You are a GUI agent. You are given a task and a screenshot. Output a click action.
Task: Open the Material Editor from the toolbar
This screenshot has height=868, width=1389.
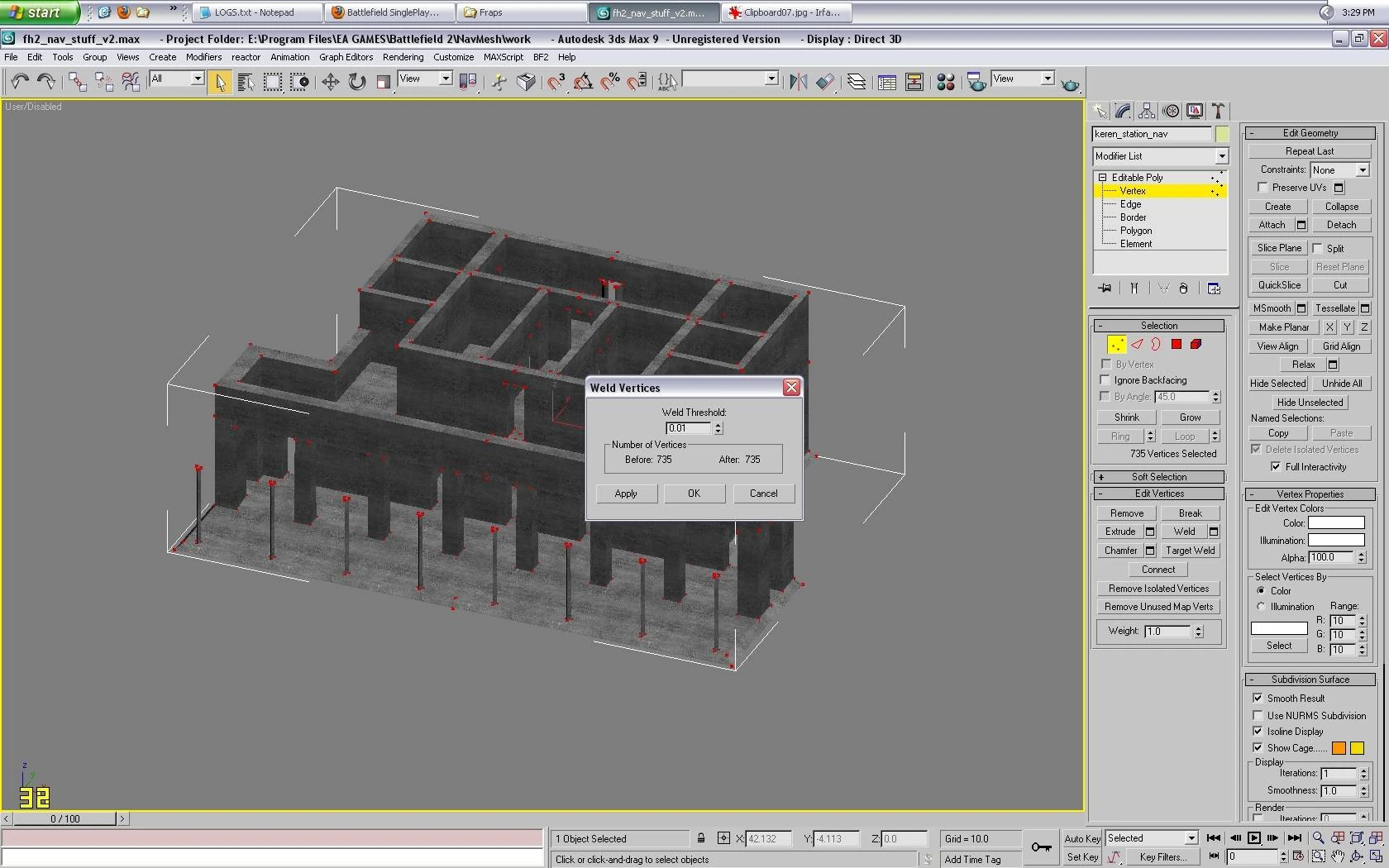946,81
